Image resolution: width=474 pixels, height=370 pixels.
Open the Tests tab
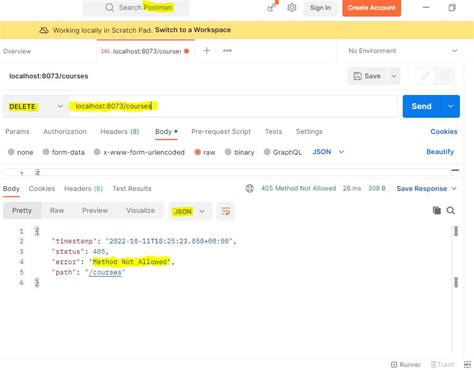273,132
